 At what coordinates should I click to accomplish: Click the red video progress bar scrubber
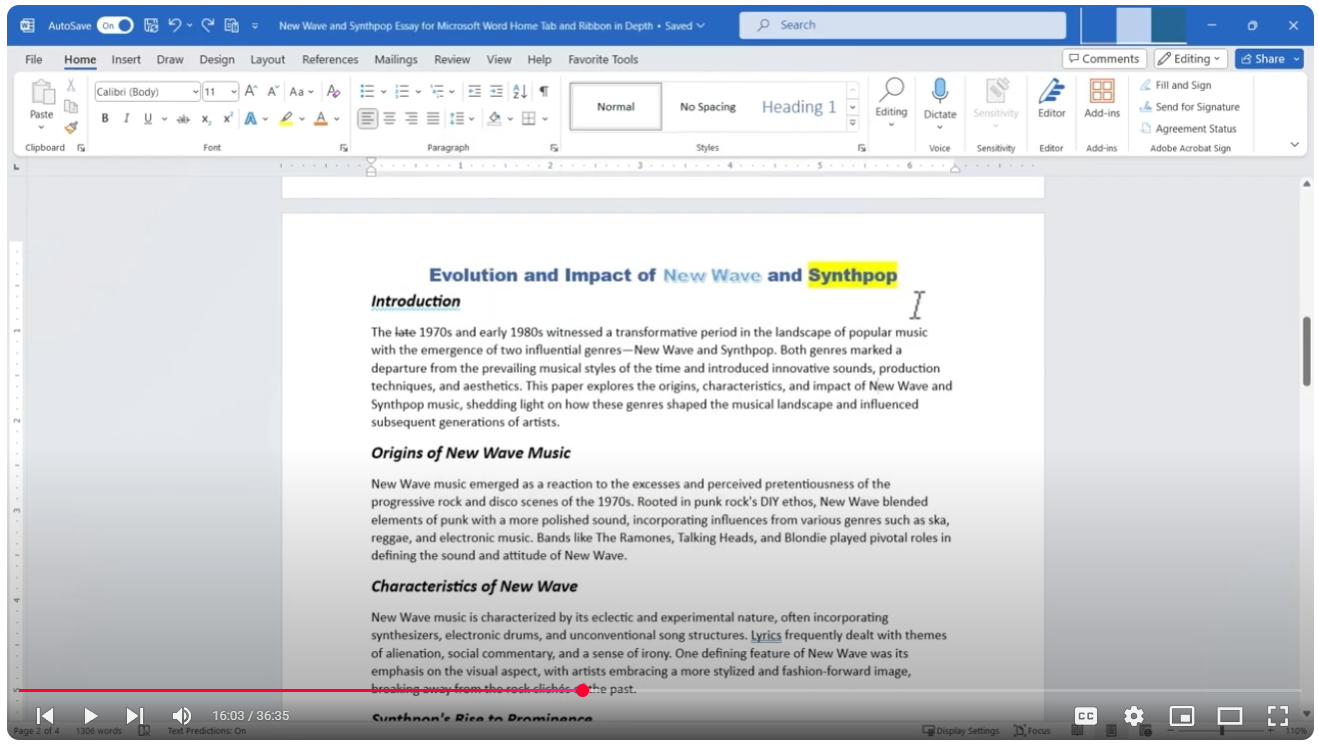click(x=582, y=690)
